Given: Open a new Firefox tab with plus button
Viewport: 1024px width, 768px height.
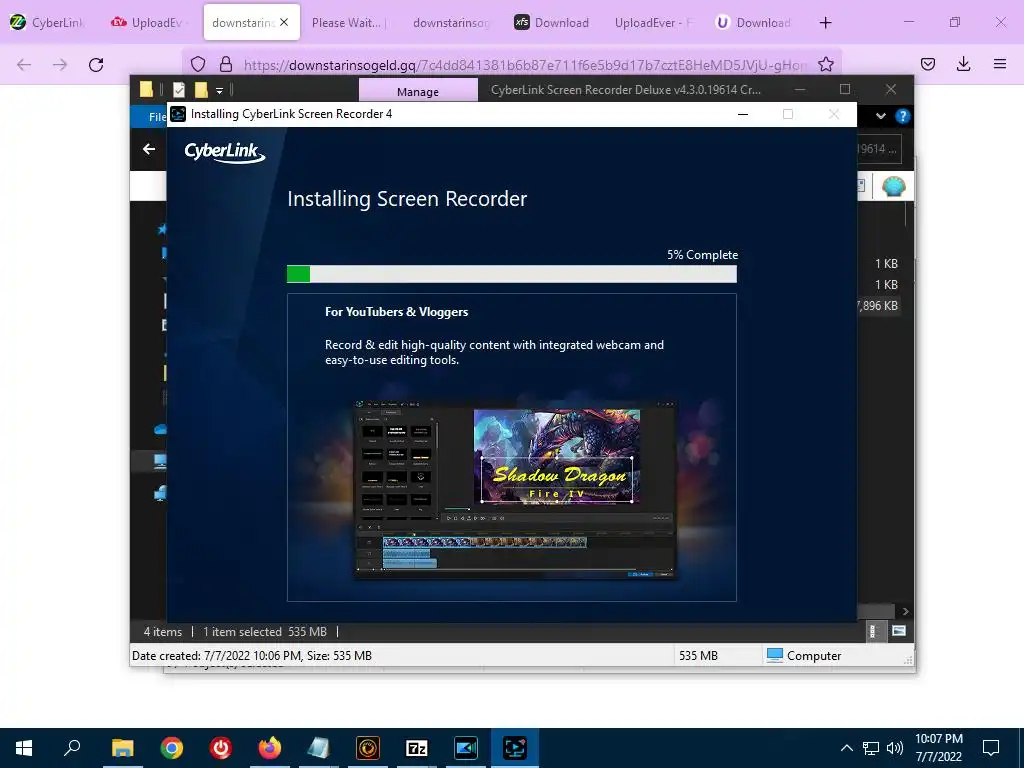Looking at the screenshot, I should [825, 23].
